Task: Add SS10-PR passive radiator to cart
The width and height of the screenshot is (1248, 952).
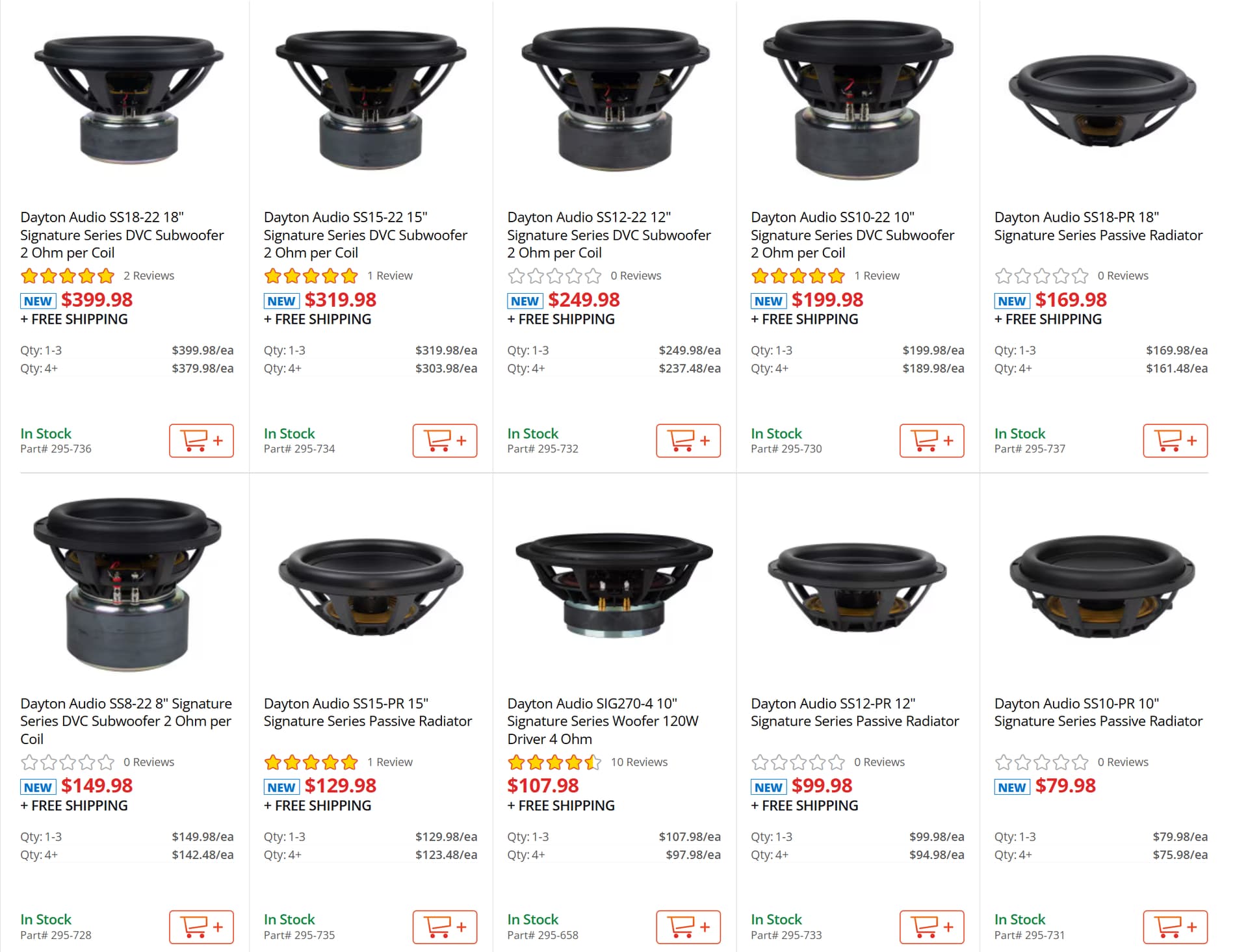Action: (x=1175, y=927)
